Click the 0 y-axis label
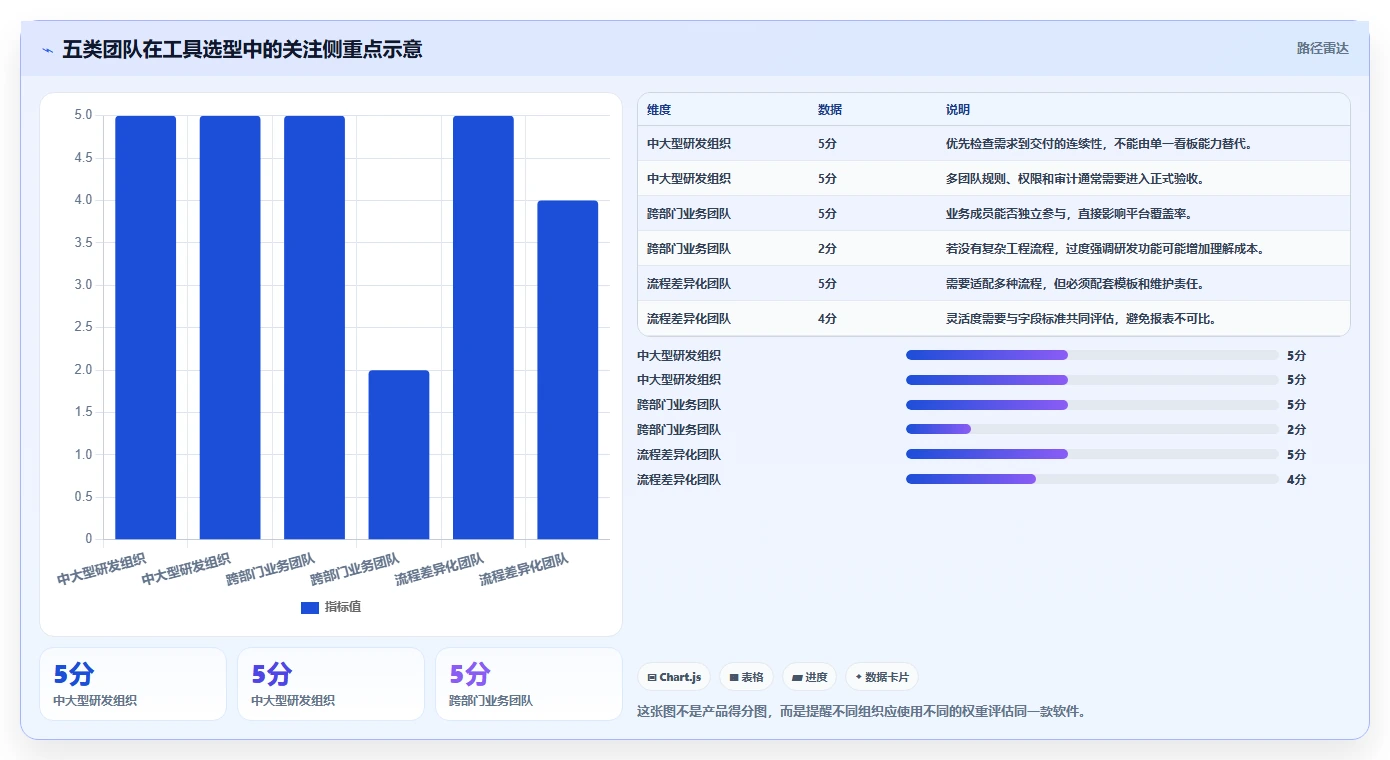1390x760 pixels. [88, 539]
